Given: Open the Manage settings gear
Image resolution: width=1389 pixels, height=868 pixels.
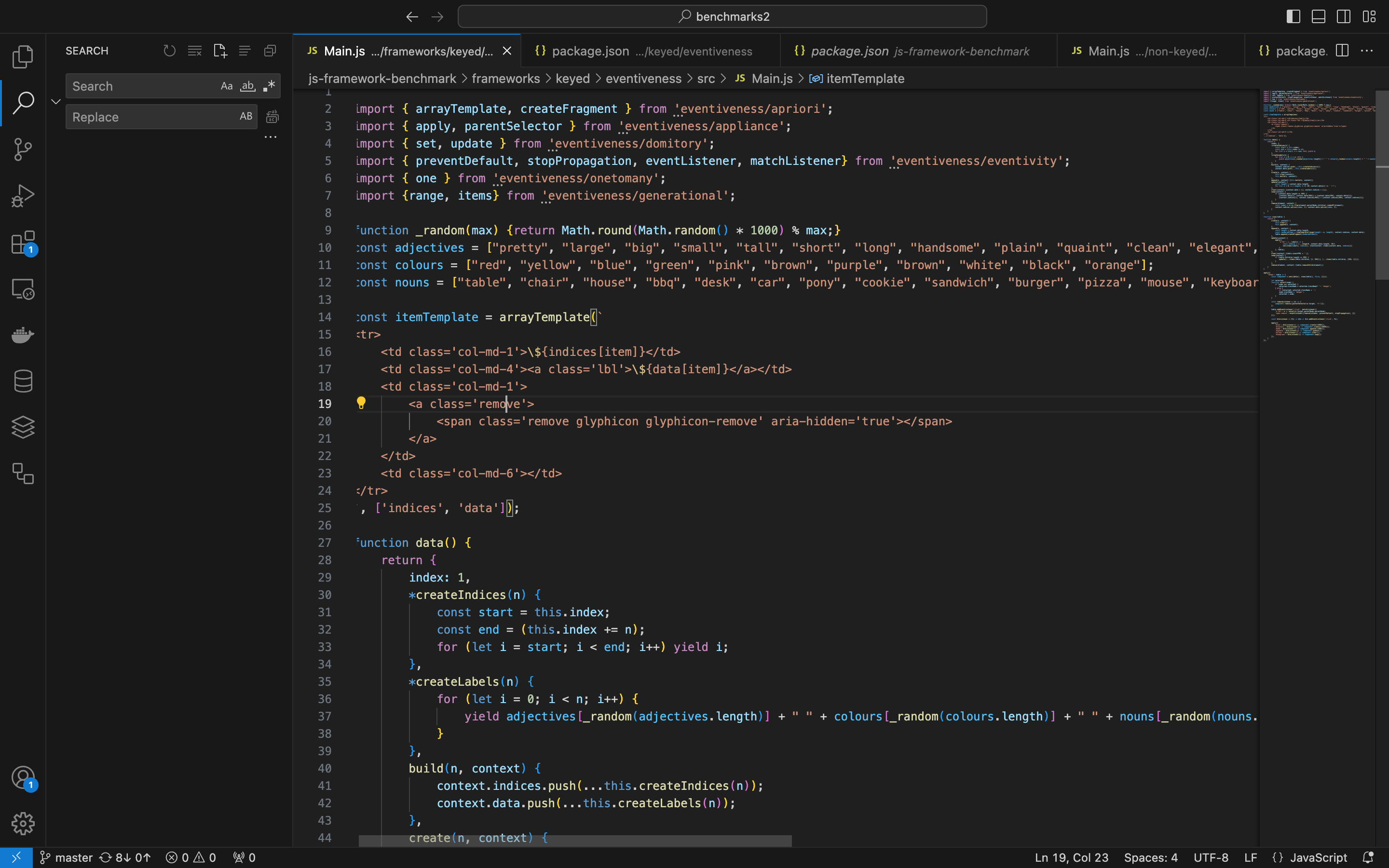Looking at the screenshot, I should click(x=23, y=824).
